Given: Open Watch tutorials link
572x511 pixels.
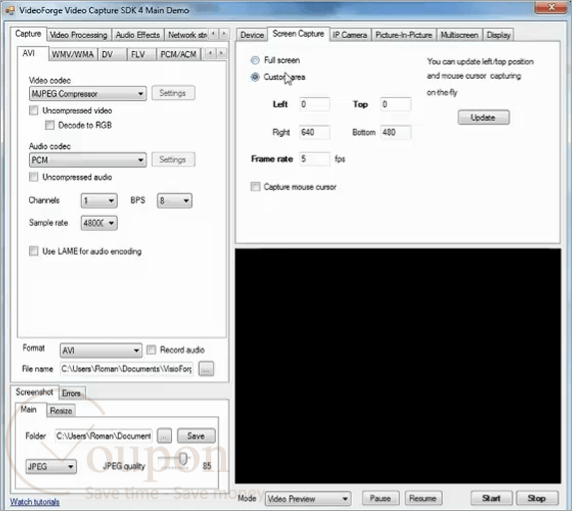Looking at the screenshot, I should (35, 502).
